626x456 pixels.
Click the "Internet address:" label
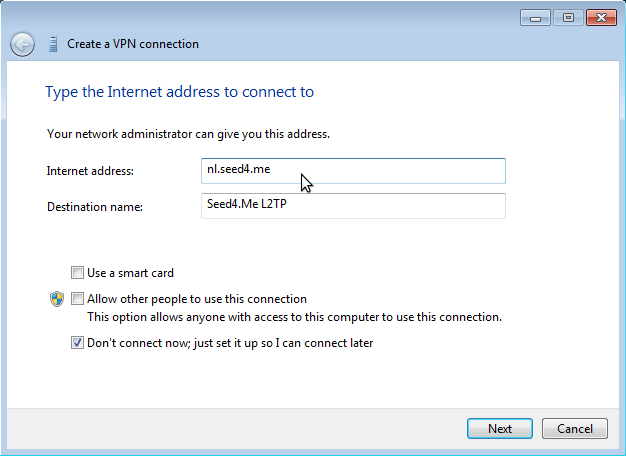coord(90,171)
